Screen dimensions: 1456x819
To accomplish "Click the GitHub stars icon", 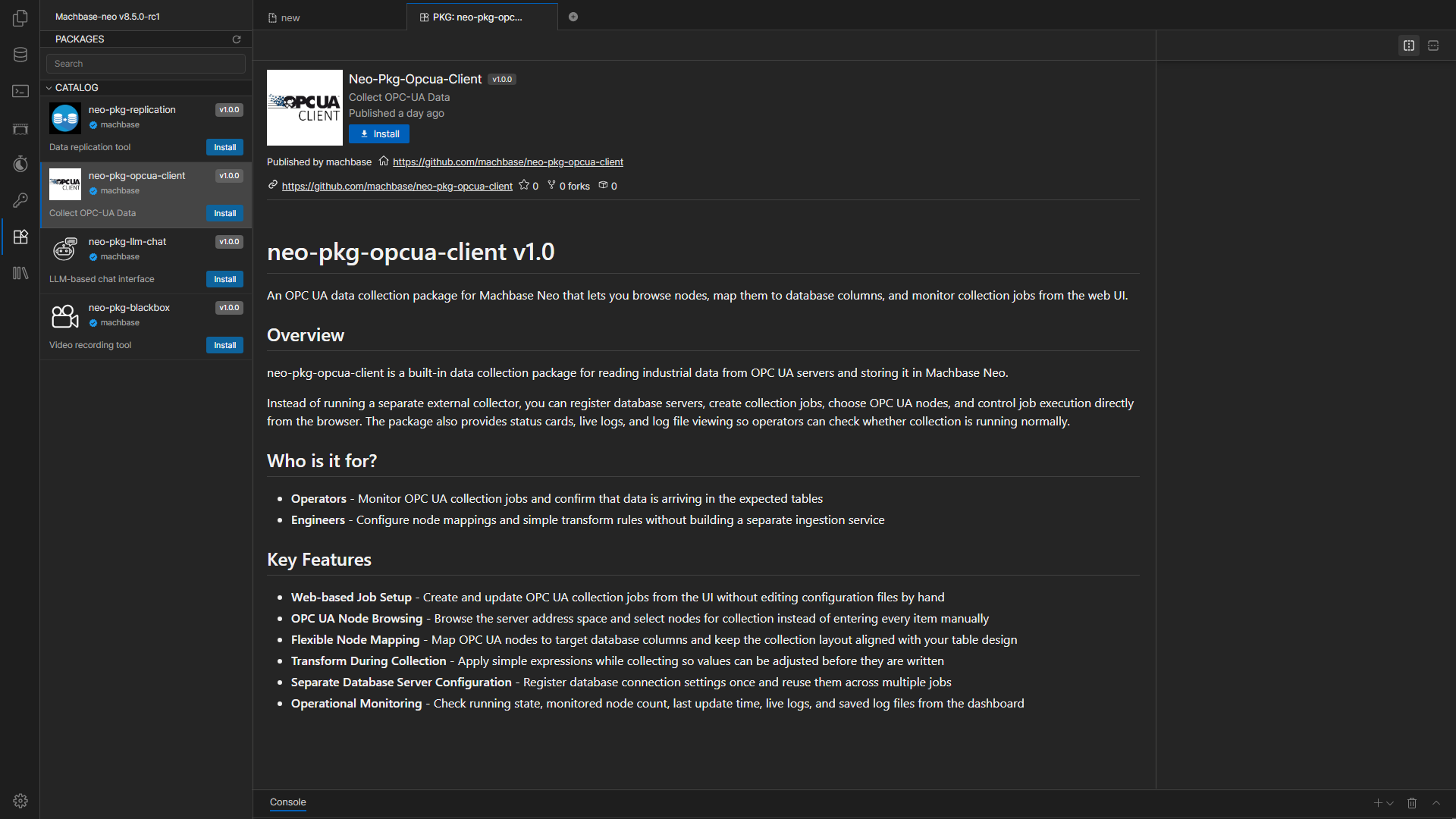I will point(524,185).
